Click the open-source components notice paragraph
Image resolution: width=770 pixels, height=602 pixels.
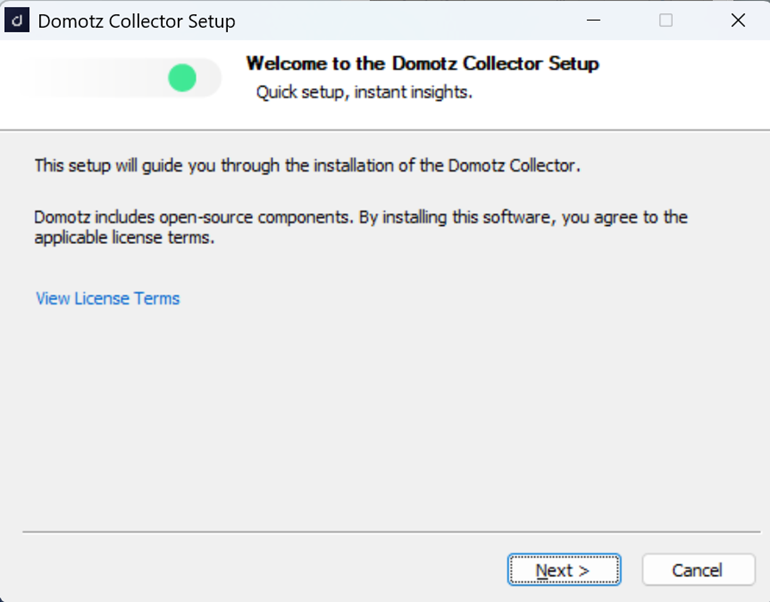coord(361,227)
